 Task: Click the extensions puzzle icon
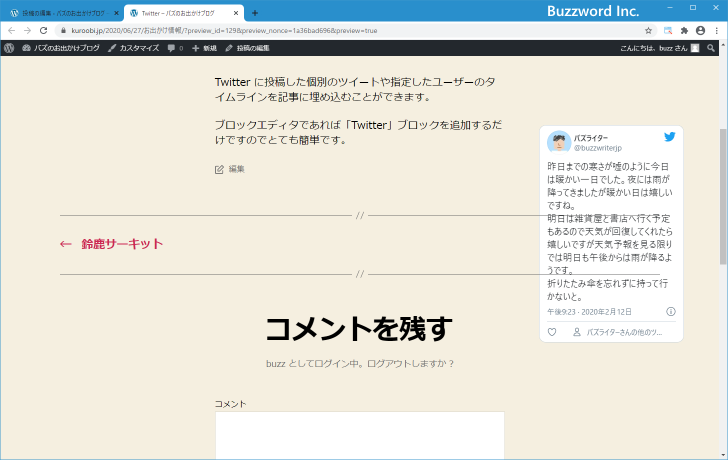click(x=684, y=31)
